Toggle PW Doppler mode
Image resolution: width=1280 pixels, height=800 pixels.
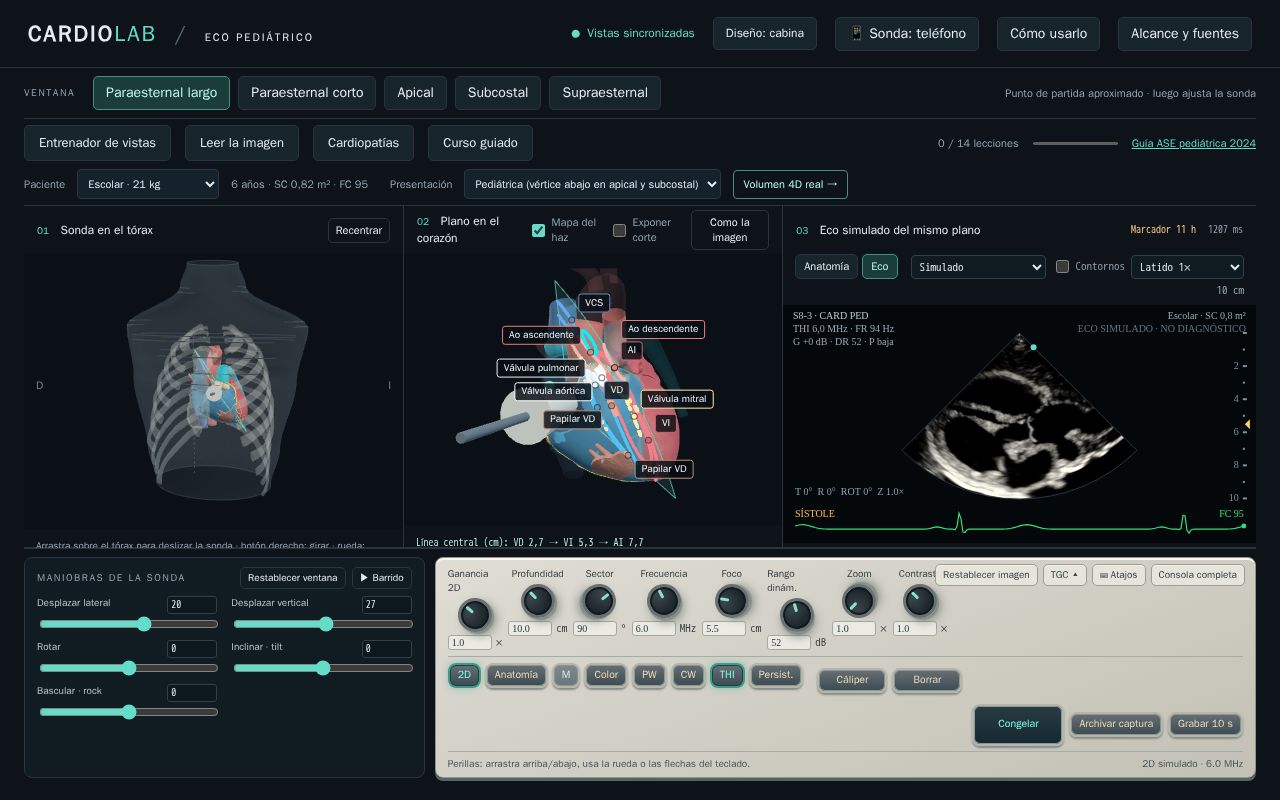point(649,675)
